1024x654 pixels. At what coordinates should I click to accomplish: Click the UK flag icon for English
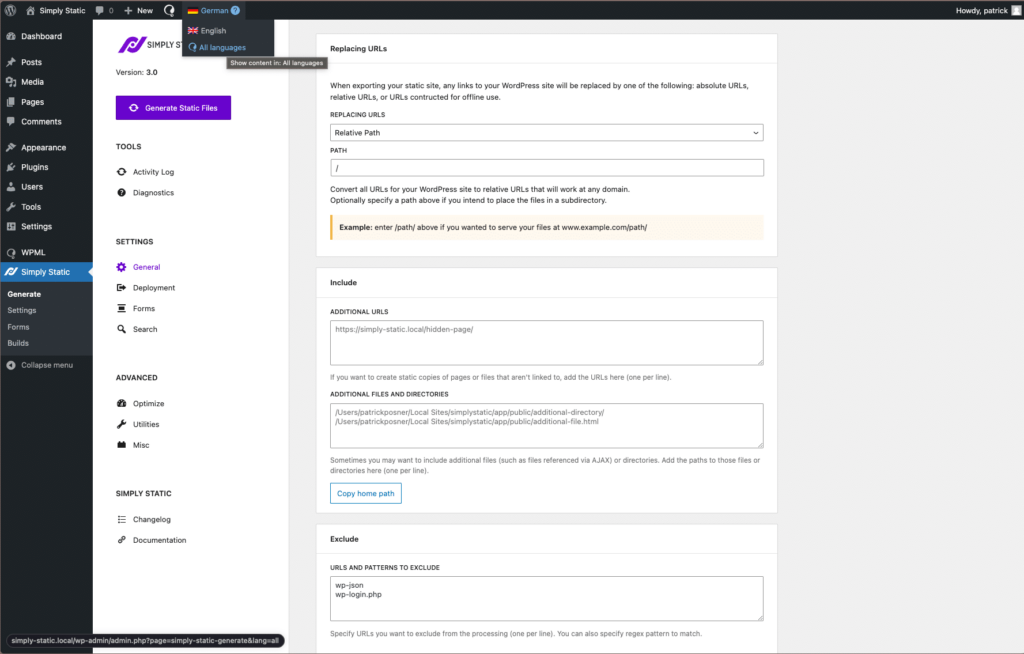[193, 31]
